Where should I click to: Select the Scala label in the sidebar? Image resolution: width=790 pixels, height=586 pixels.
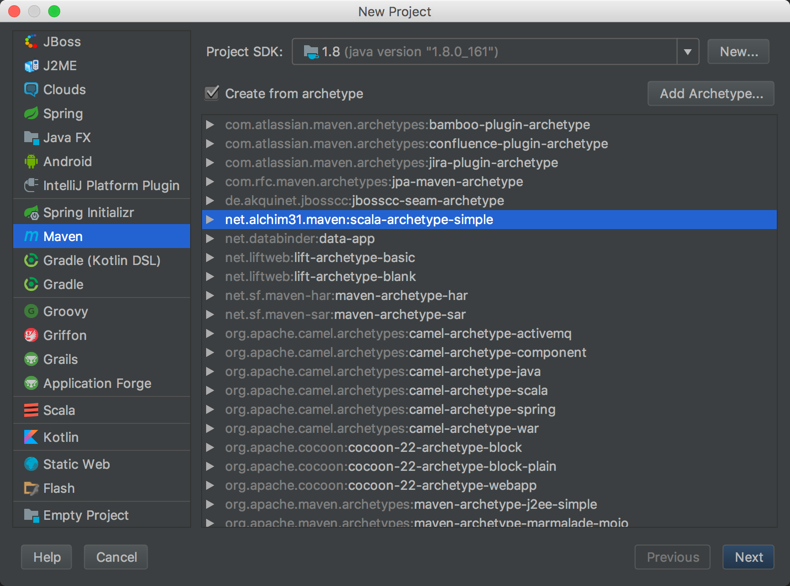[59, 410]
